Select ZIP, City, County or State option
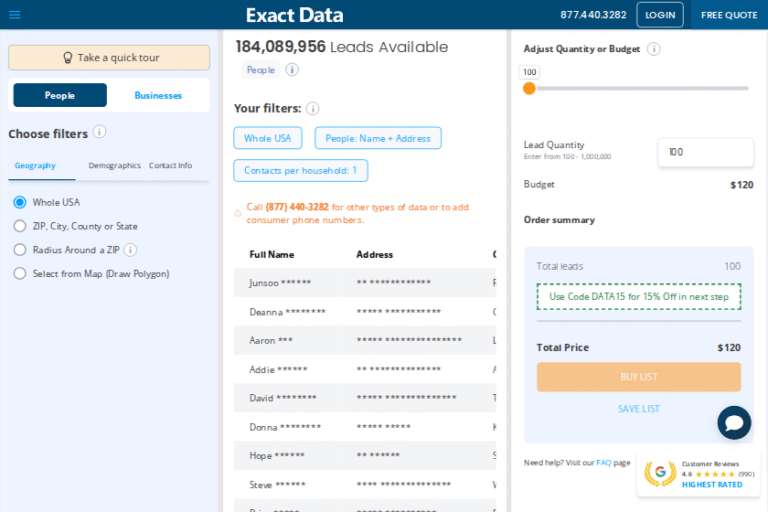 click(x=20, y=226)
